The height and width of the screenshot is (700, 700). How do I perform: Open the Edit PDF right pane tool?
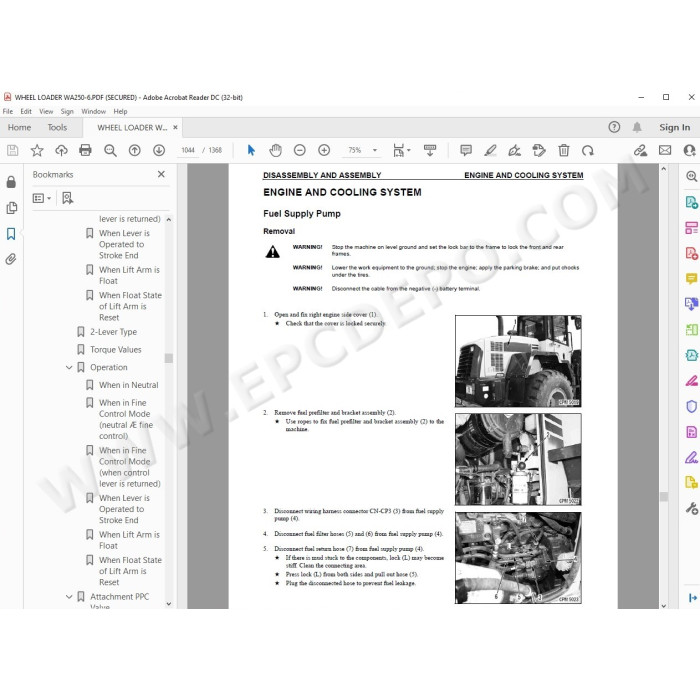(x=691, y=228)
